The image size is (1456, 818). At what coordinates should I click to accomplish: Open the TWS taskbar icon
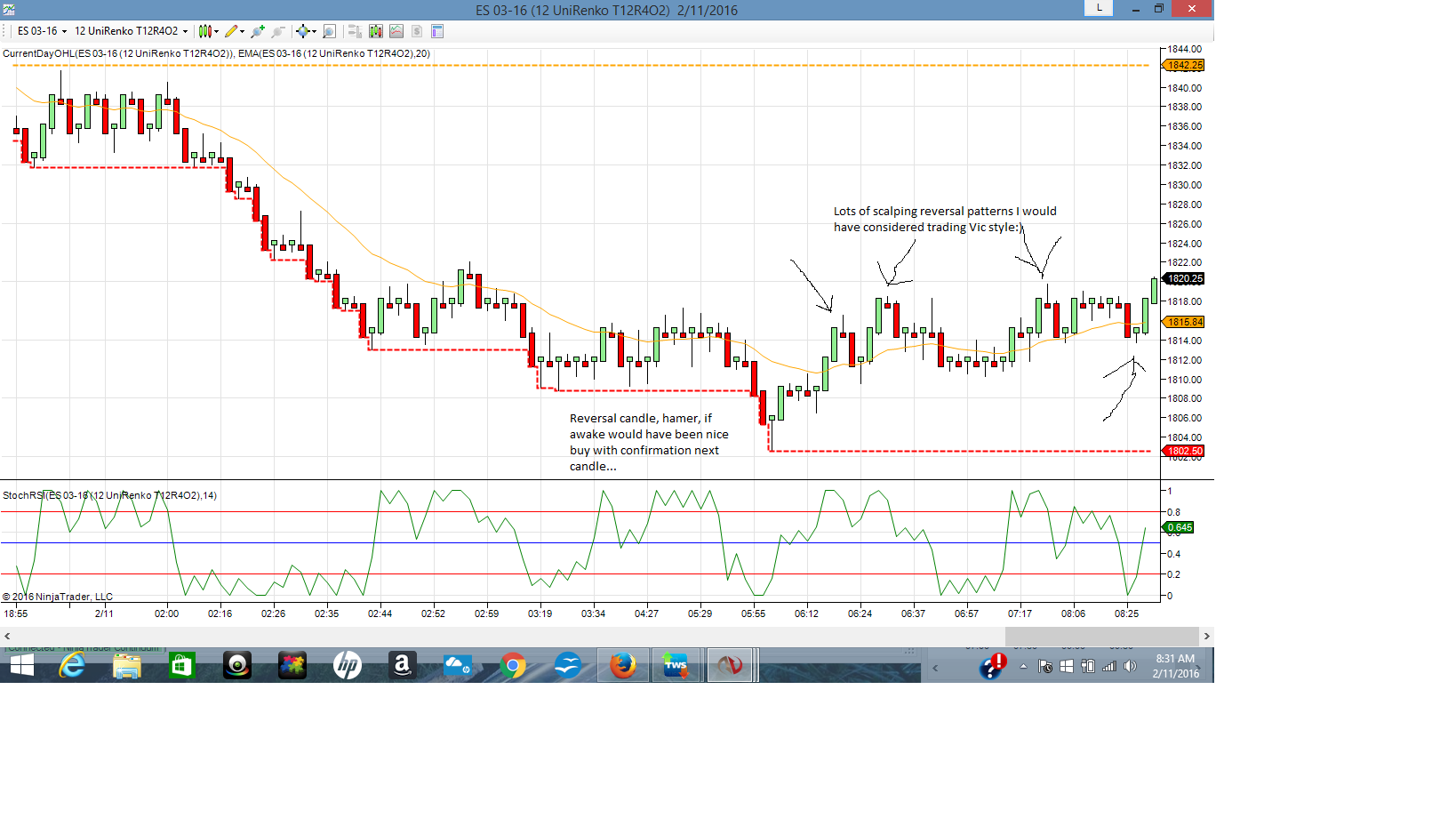coord(676,666)
